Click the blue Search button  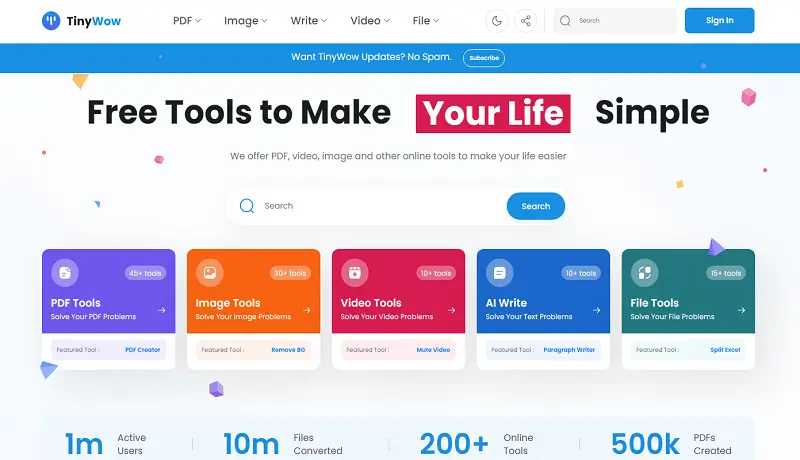(x=535, y=206)
